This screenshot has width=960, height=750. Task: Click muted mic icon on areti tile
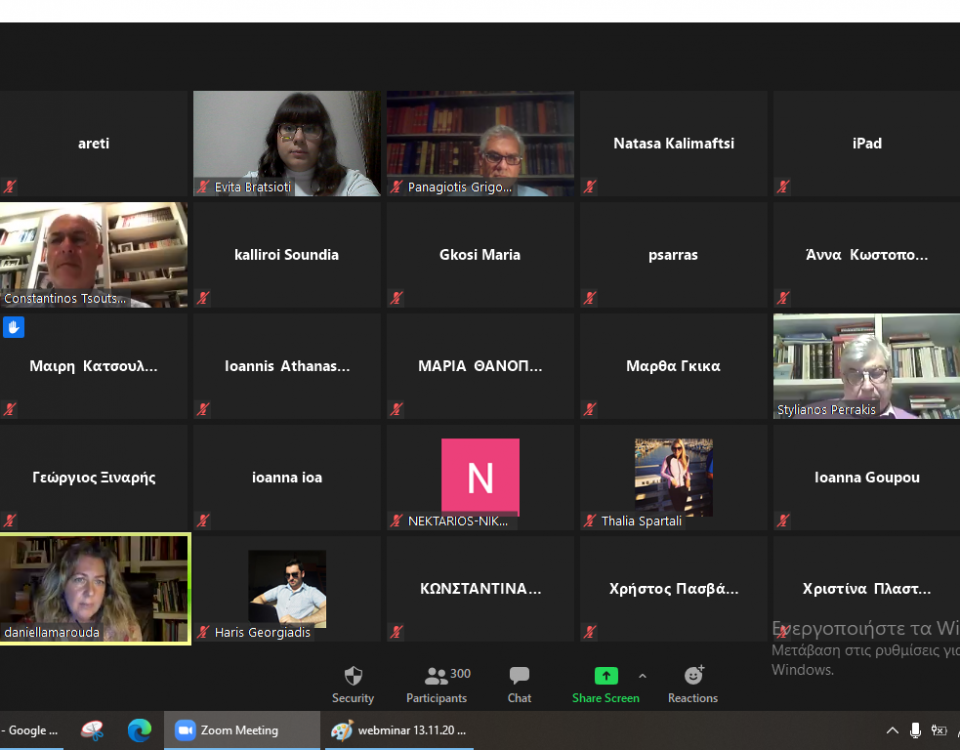[x=9, y=187]
